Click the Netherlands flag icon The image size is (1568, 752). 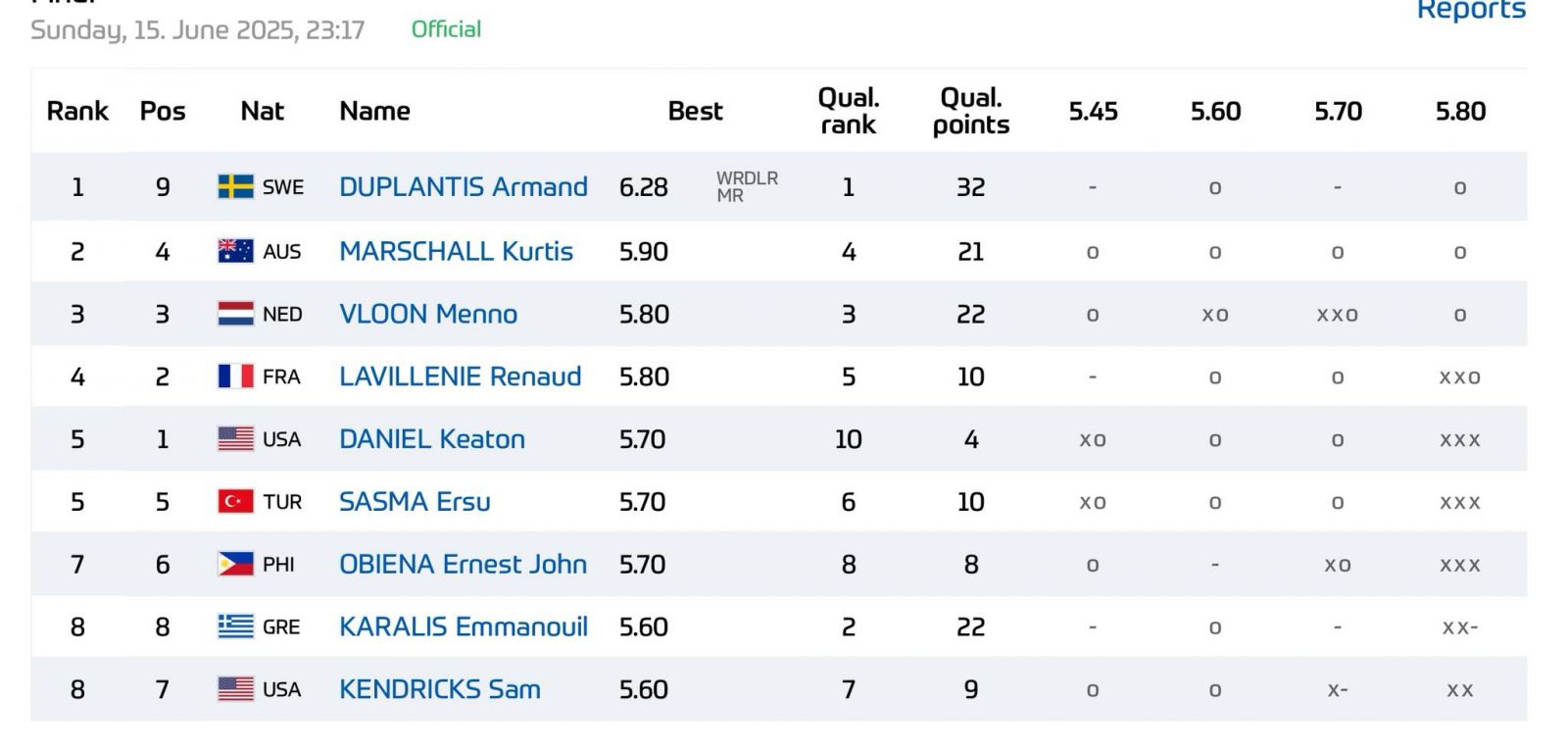click(235, 314)
